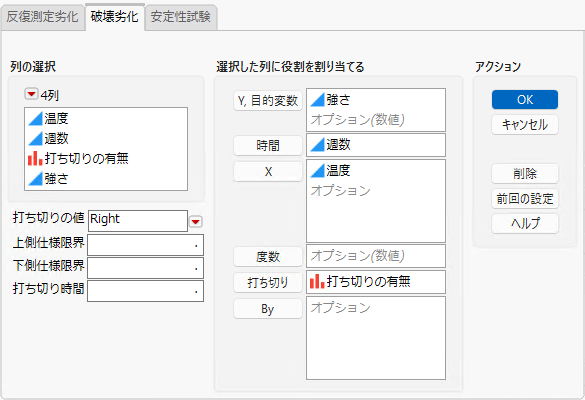Click the icon beside 温度 in X box

pyautogui.click(x=317, y=171)
